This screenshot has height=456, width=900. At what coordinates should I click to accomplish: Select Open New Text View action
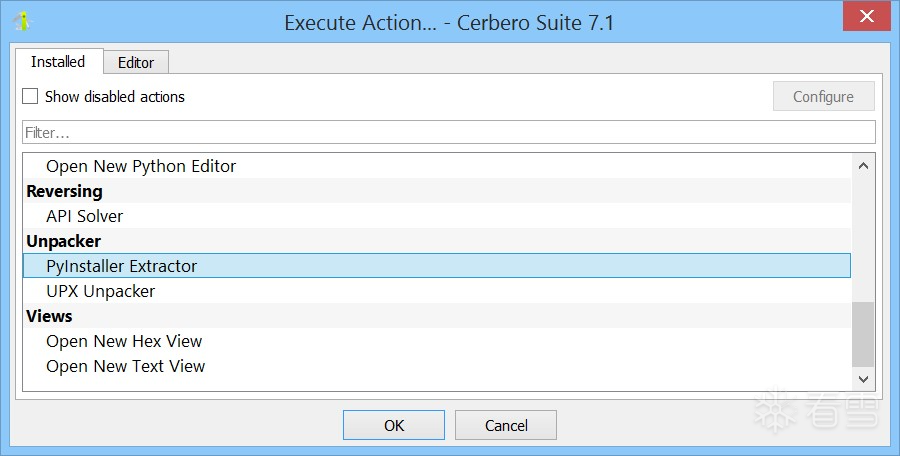point(125,366)
